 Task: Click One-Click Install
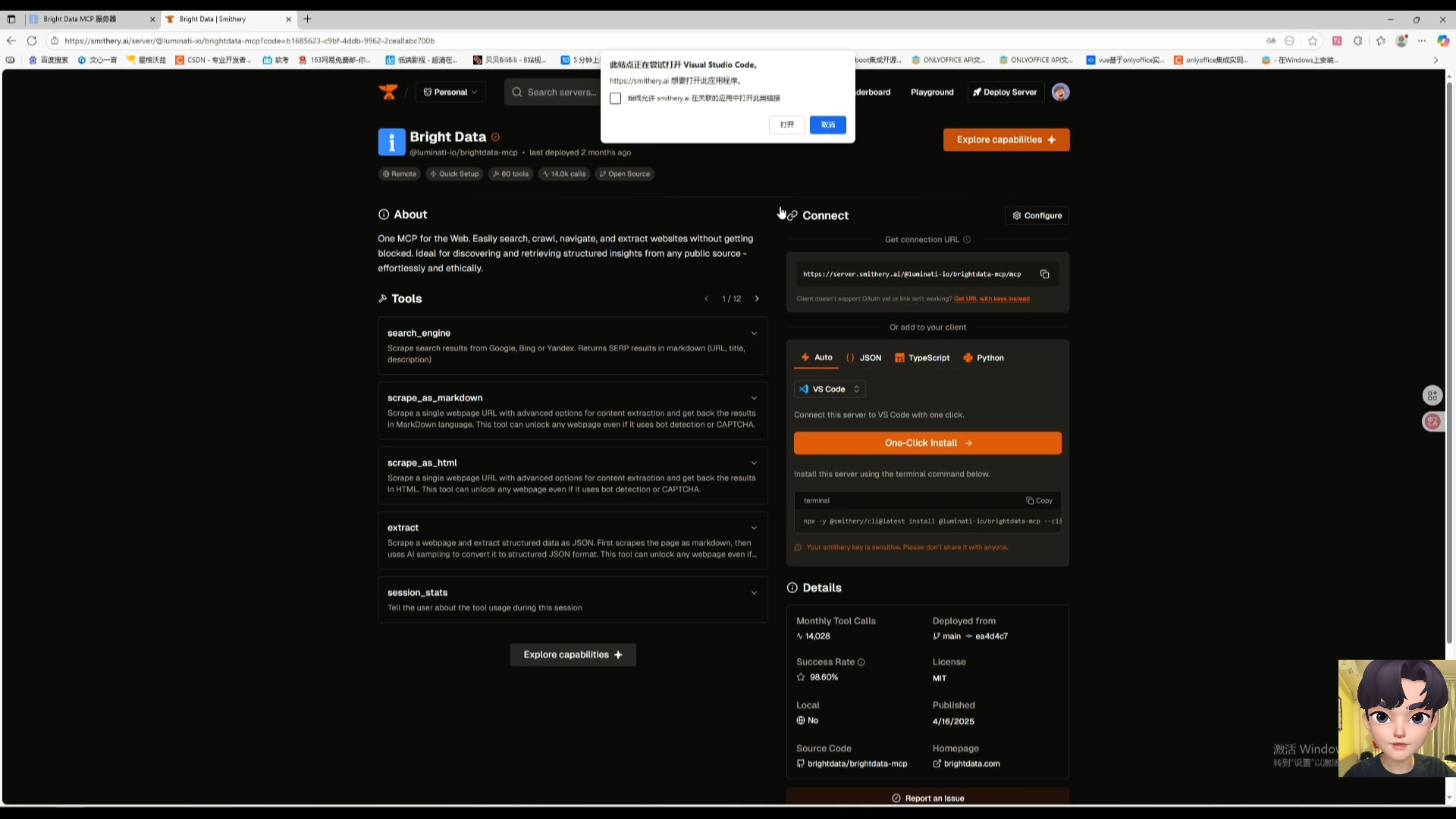(x=927, y=443)
